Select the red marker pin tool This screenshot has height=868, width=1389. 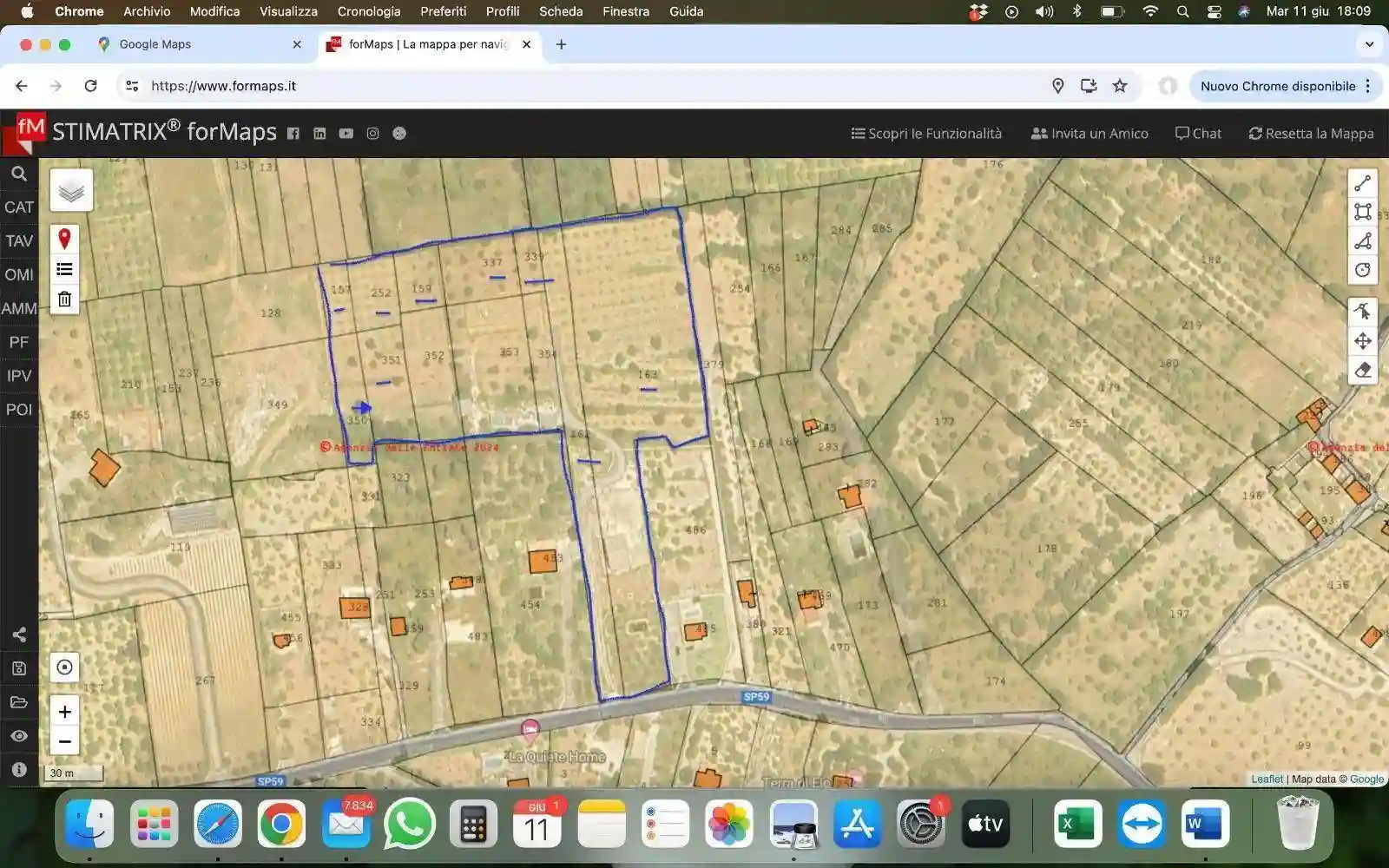tap(64, 239)
